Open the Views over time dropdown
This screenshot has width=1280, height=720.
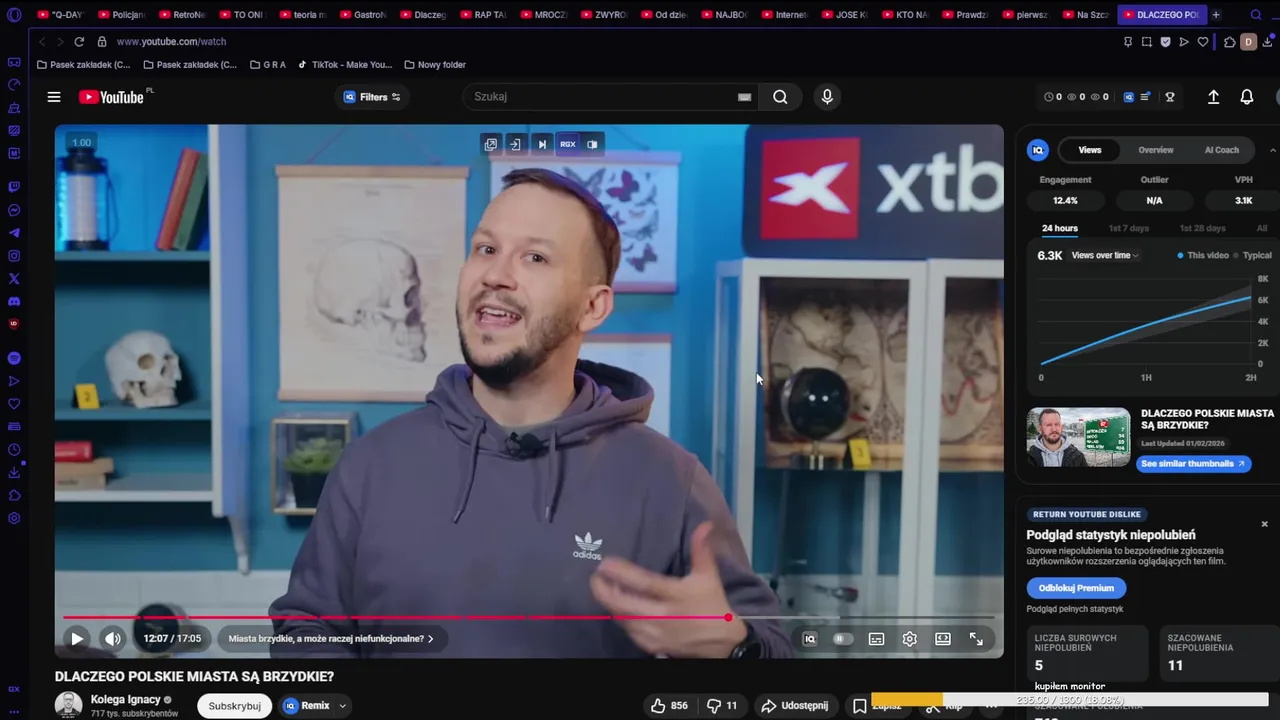click(x=1106, y=255)
